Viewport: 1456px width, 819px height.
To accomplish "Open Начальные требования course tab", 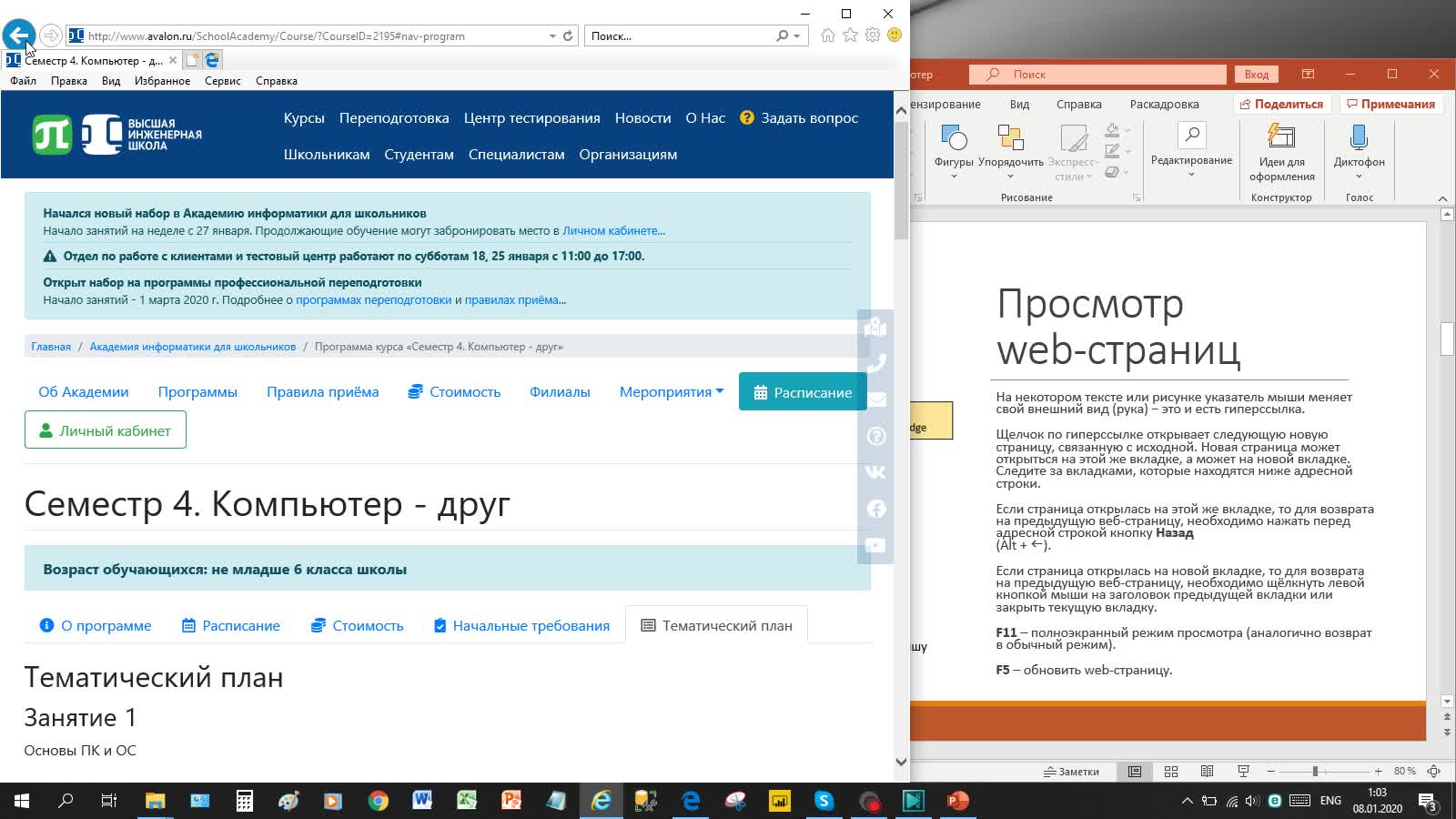I will (x=521, y=625).
